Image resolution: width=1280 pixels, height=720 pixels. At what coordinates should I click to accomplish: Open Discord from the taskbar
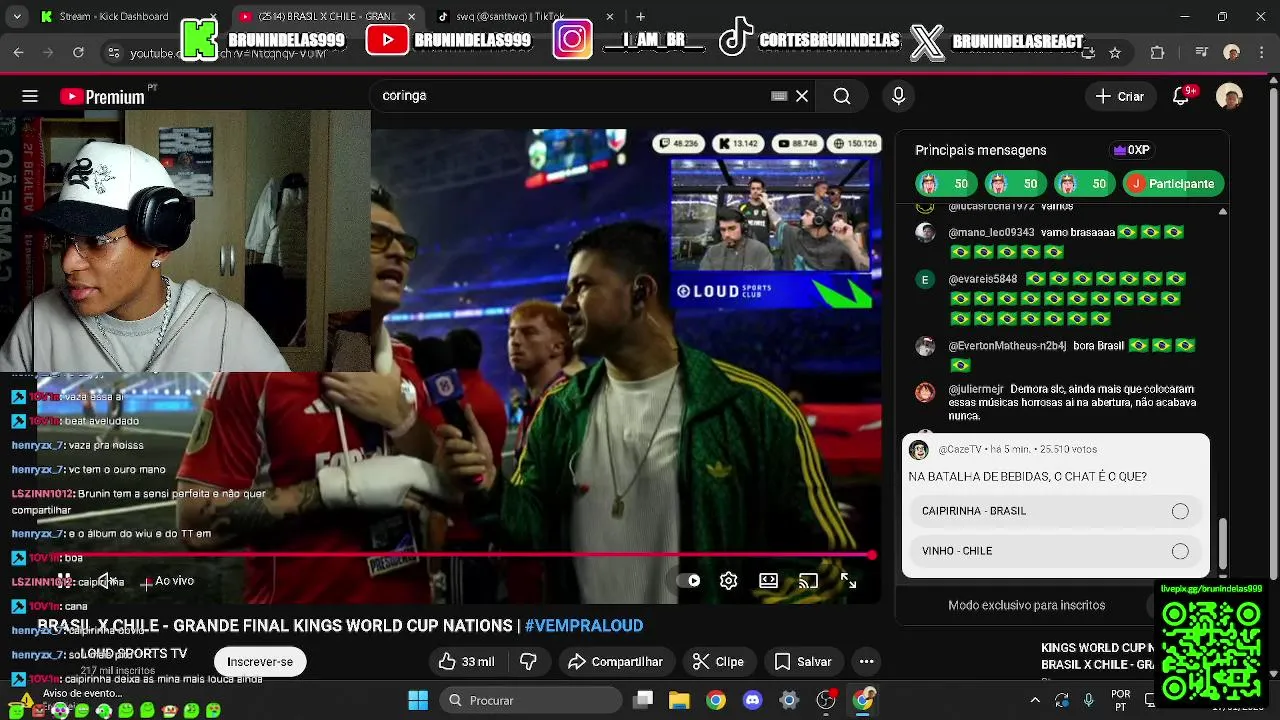pyautogui.click(x=752, y=700)
